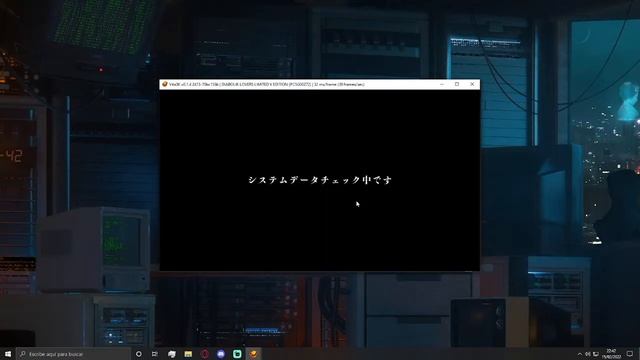Click the taskbar search box
Viewport: 640px width, 360px height.
point(73,354)
